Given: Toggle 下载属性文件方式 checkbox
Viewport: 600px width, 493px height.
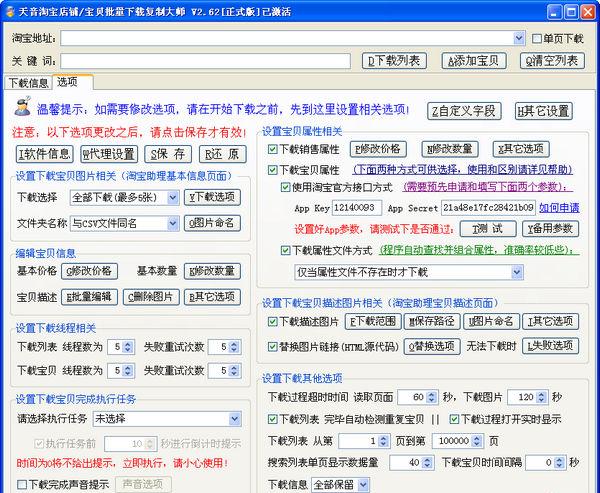Looking at the screenshot, I should click(x=285, y=250).
